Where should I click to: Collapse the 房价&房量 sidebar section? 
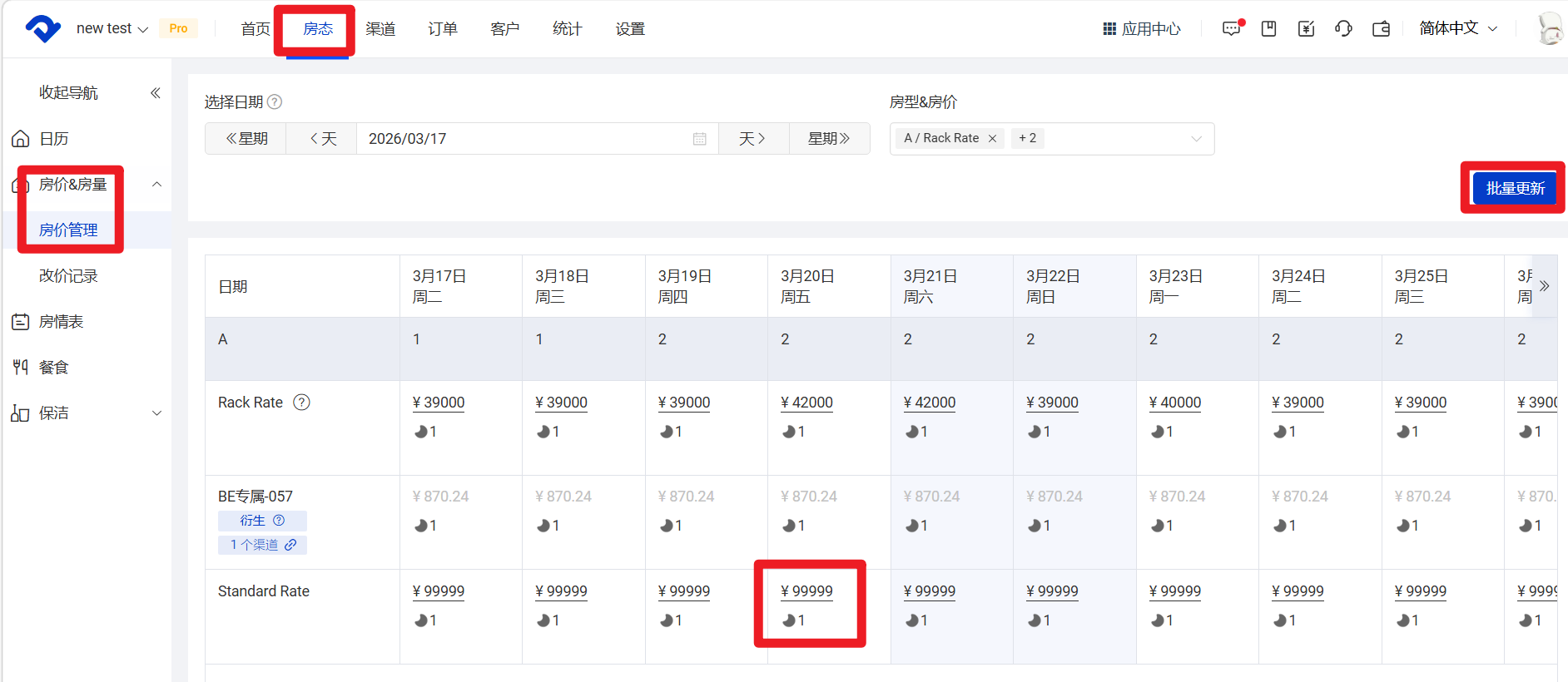point(156,185)
